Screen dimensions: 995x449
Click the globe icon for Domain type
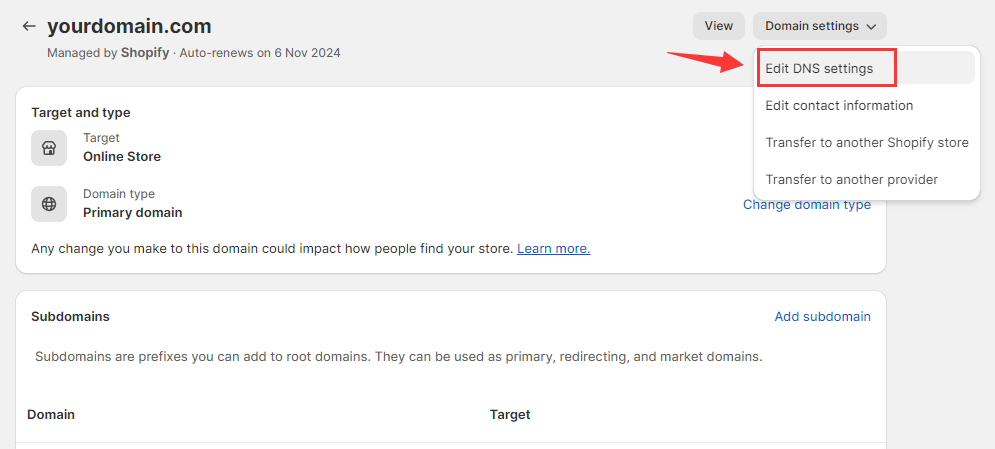pos(49,204)
